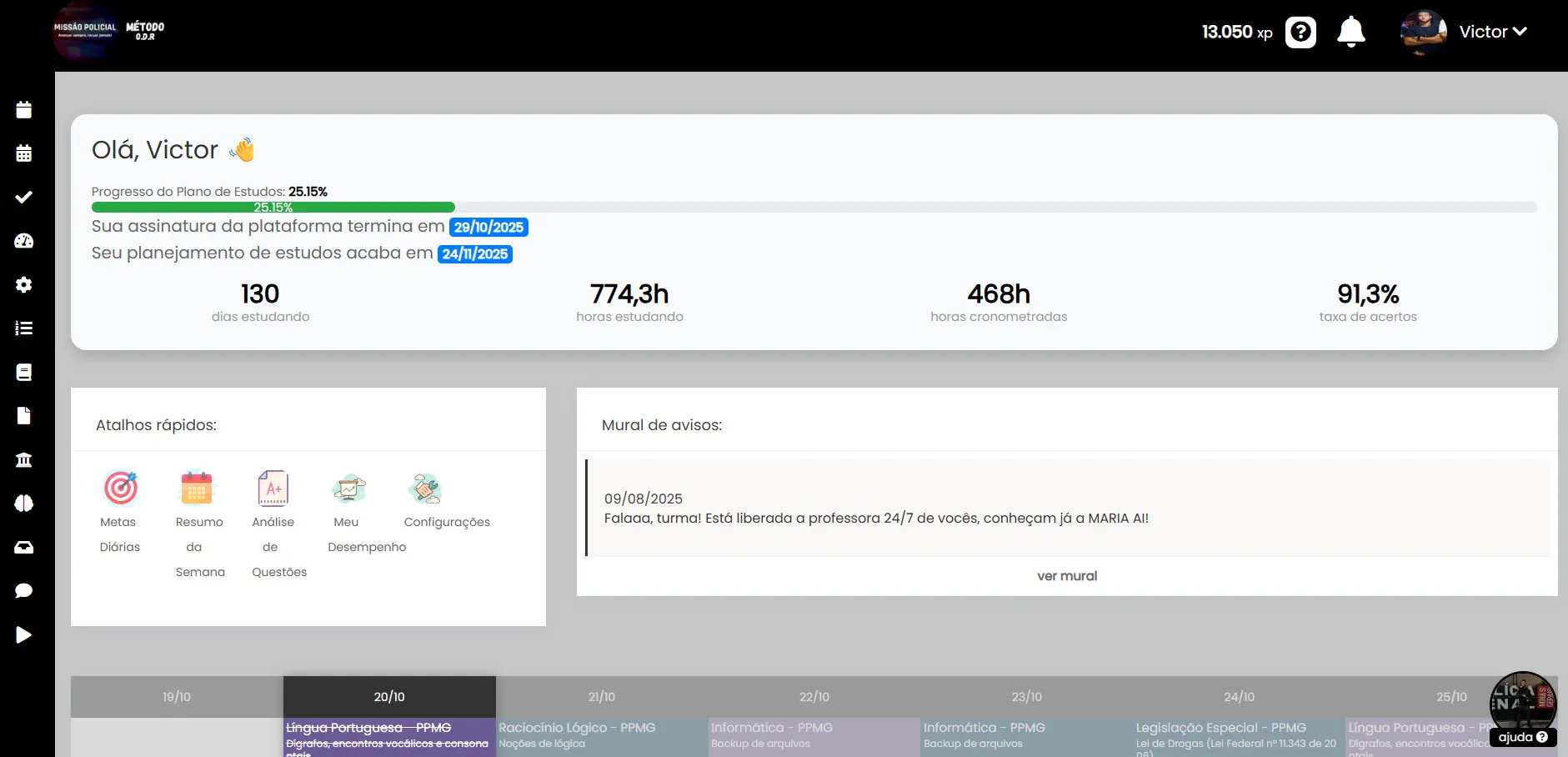
Task: Click the ajuda help bubble bottom right
Action: tap(1523, 737)
